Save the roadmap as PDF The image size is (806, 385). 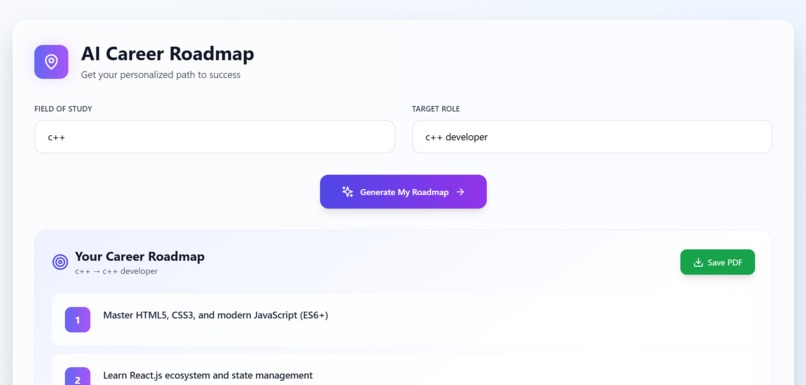click(718, 262)
